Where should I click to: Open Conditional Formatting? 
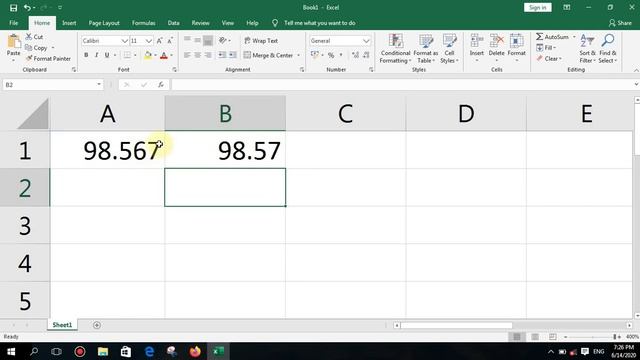click(x=395, y=49)
